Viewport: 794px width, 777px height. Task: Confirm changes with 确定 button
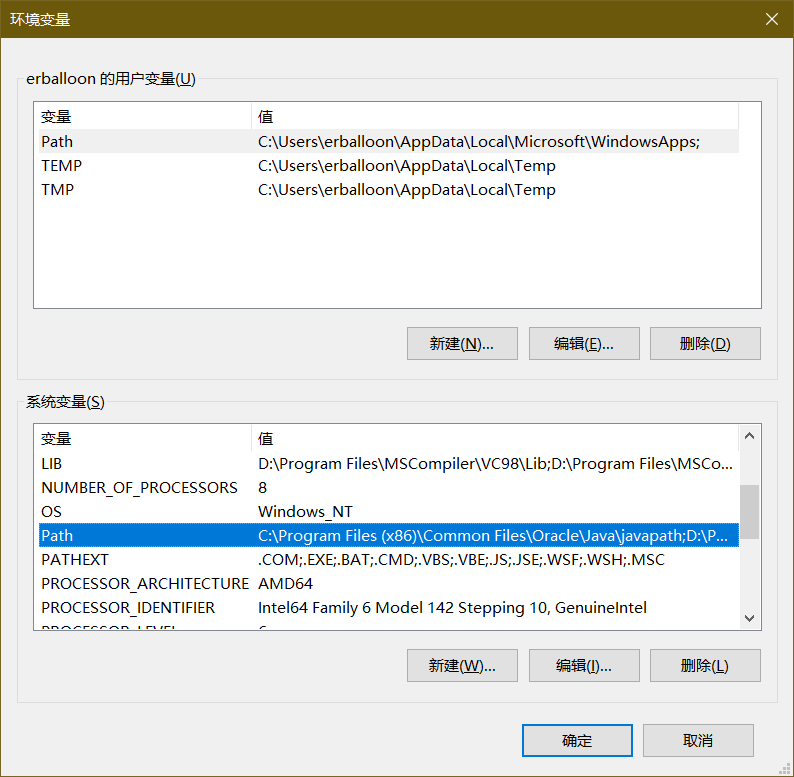[x=577, y=740]
